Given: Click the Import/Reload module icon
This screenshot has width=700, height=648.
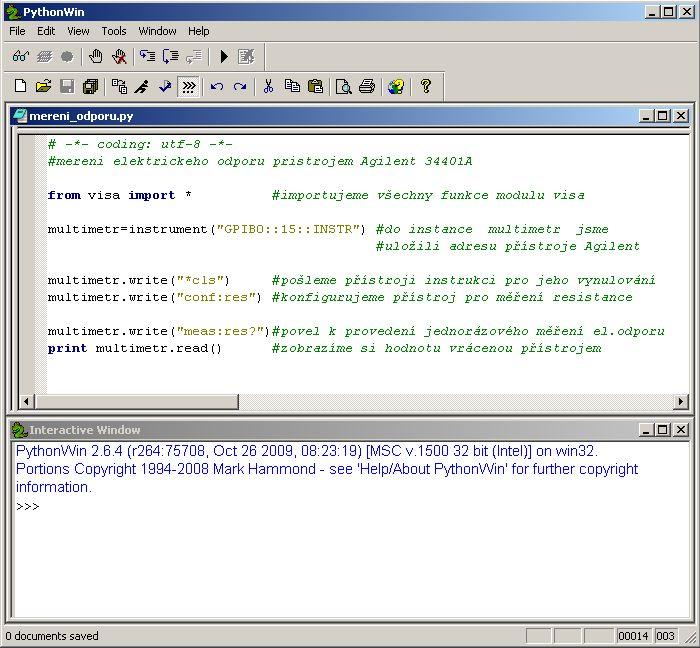Looking at the screenshot, I should click(119, 86).
